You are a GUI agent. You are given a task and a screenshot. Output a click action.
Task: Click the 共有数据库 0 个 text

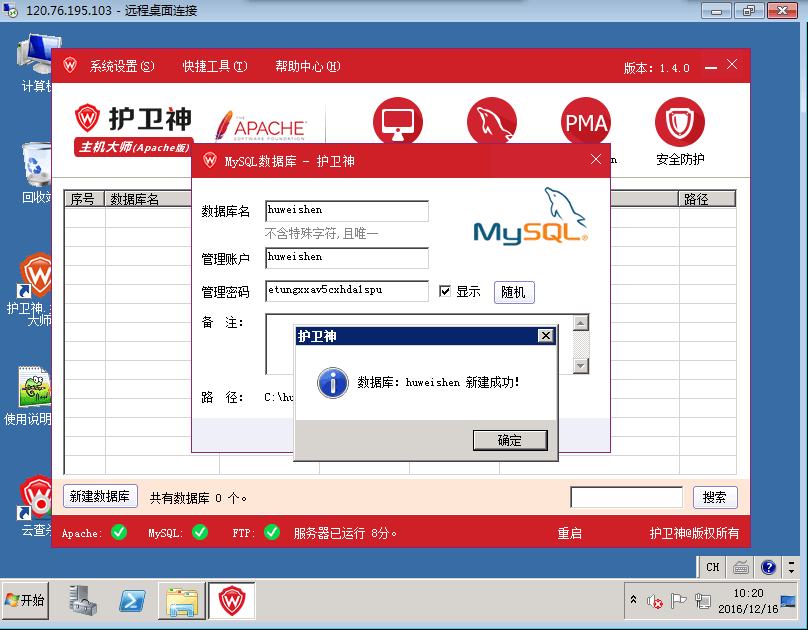(198, 498)
